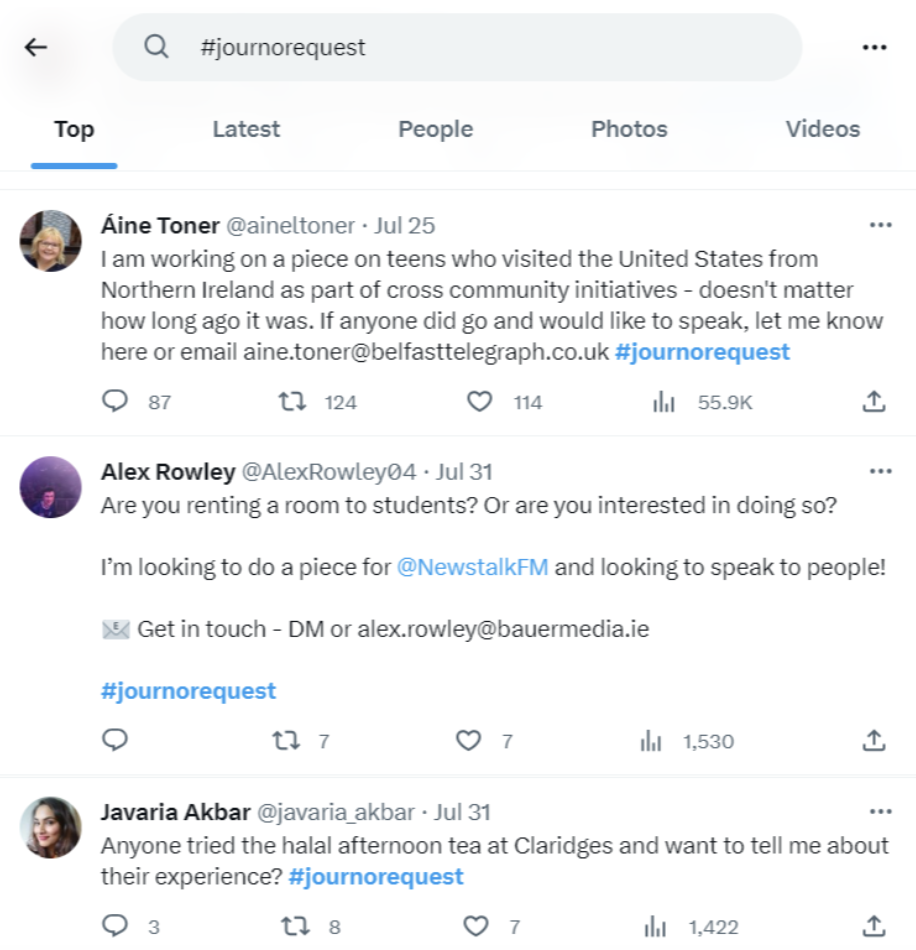
Task: Open Áine Toner's profile picture
Action: [x=50, y=240]
